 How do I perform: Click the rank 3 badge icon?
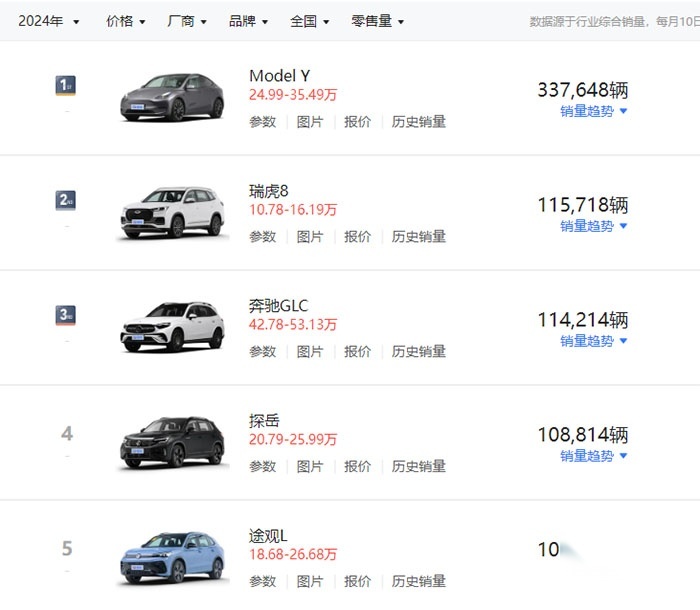pos(66,315)
